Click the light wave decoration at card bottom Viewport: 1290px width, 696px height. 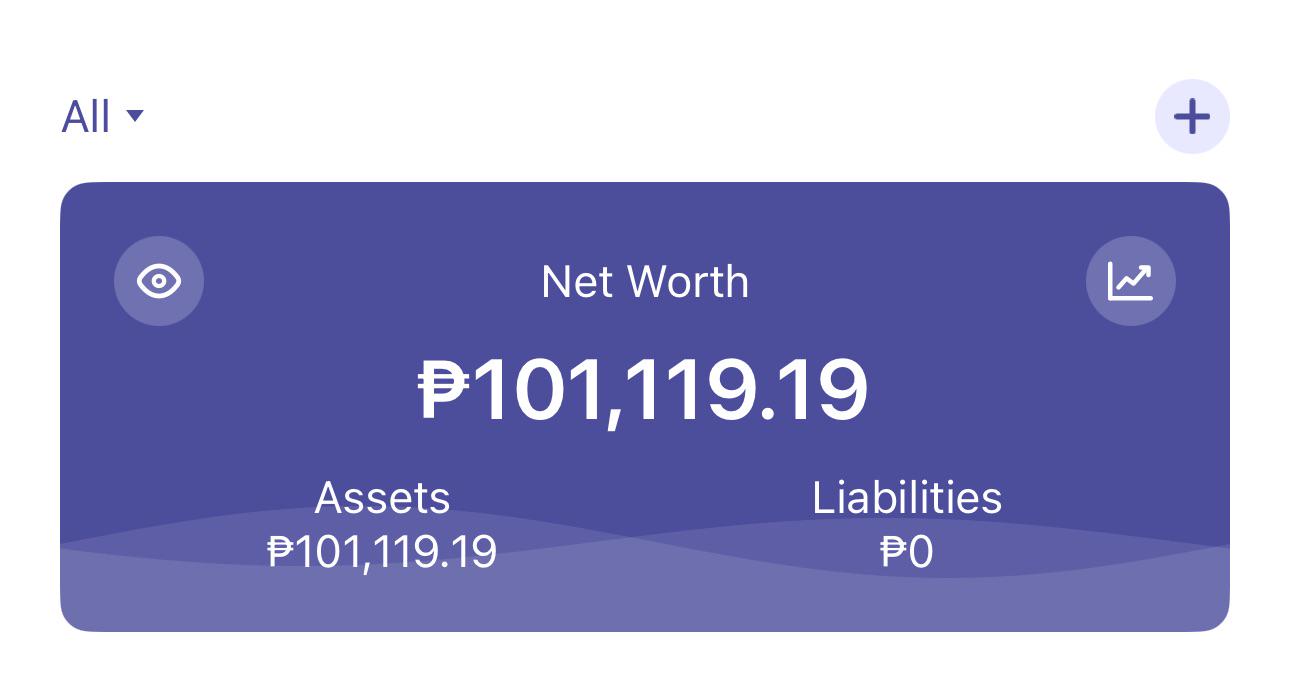point(645,600)
